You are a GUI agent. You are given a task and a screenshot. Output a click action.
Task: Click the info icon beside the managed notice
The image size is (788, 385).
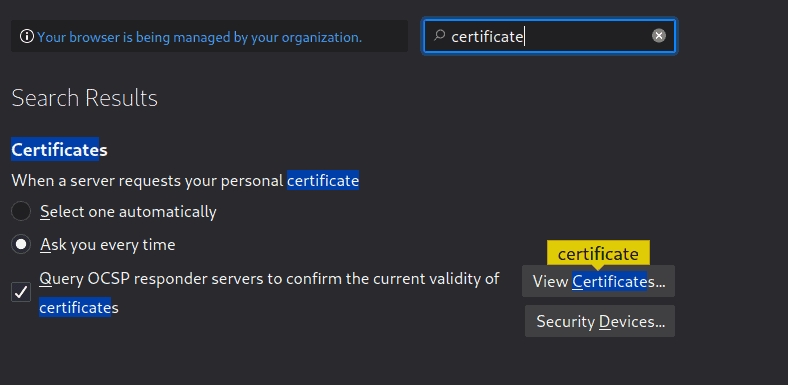[x=27, y=36]
